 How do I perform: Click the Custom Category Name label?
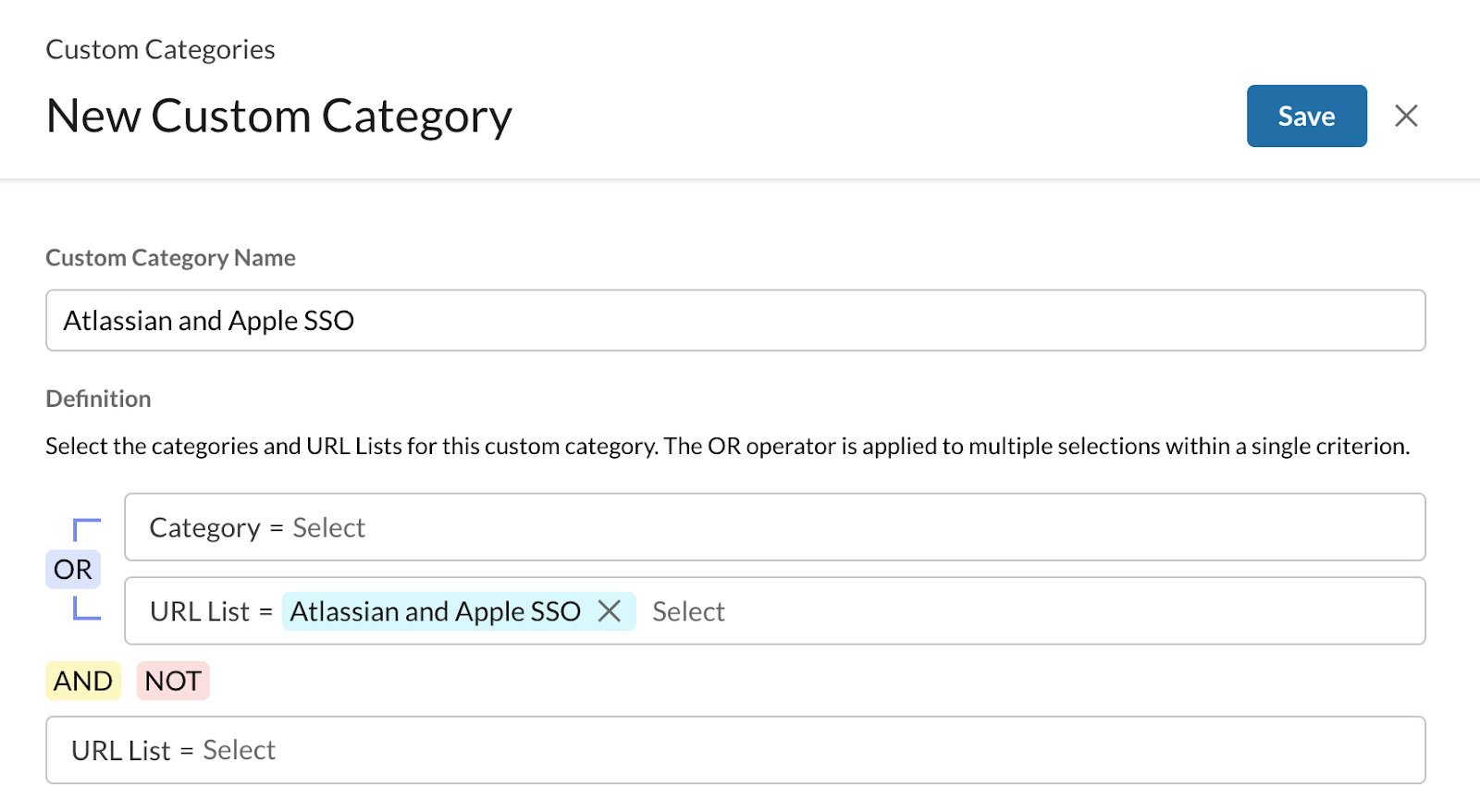(x=170, y=257)
